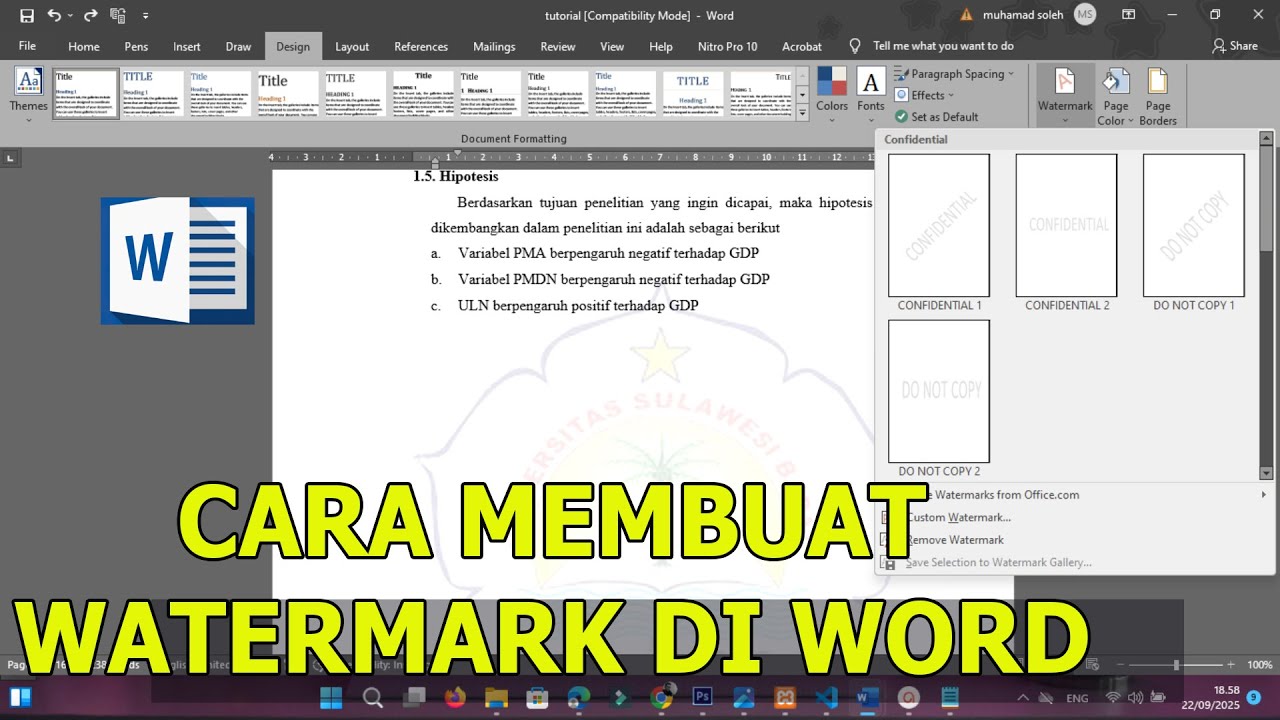Viewport: 1280px width, 720px height.
Task: Undo the last action
Action: 53,15
